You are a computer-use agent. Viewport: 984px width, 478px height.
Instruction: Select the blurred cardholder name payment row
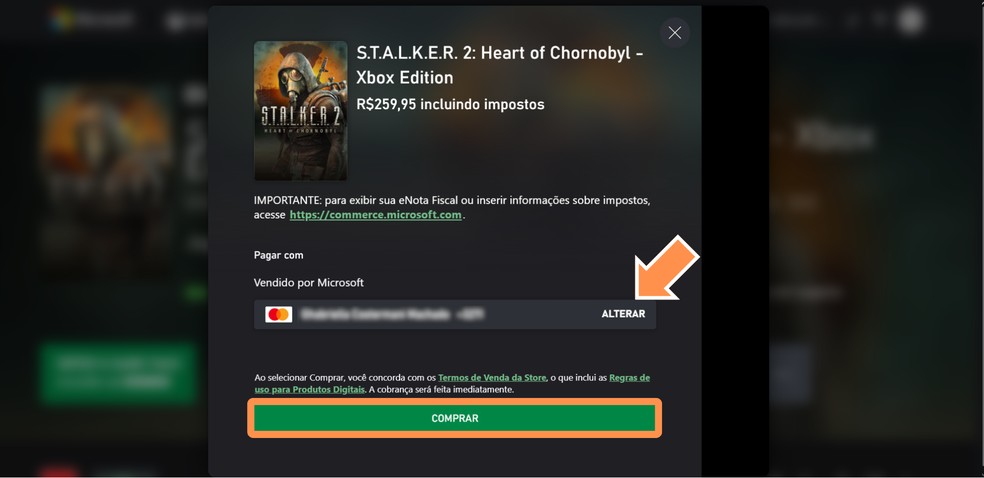click(455, 314)
